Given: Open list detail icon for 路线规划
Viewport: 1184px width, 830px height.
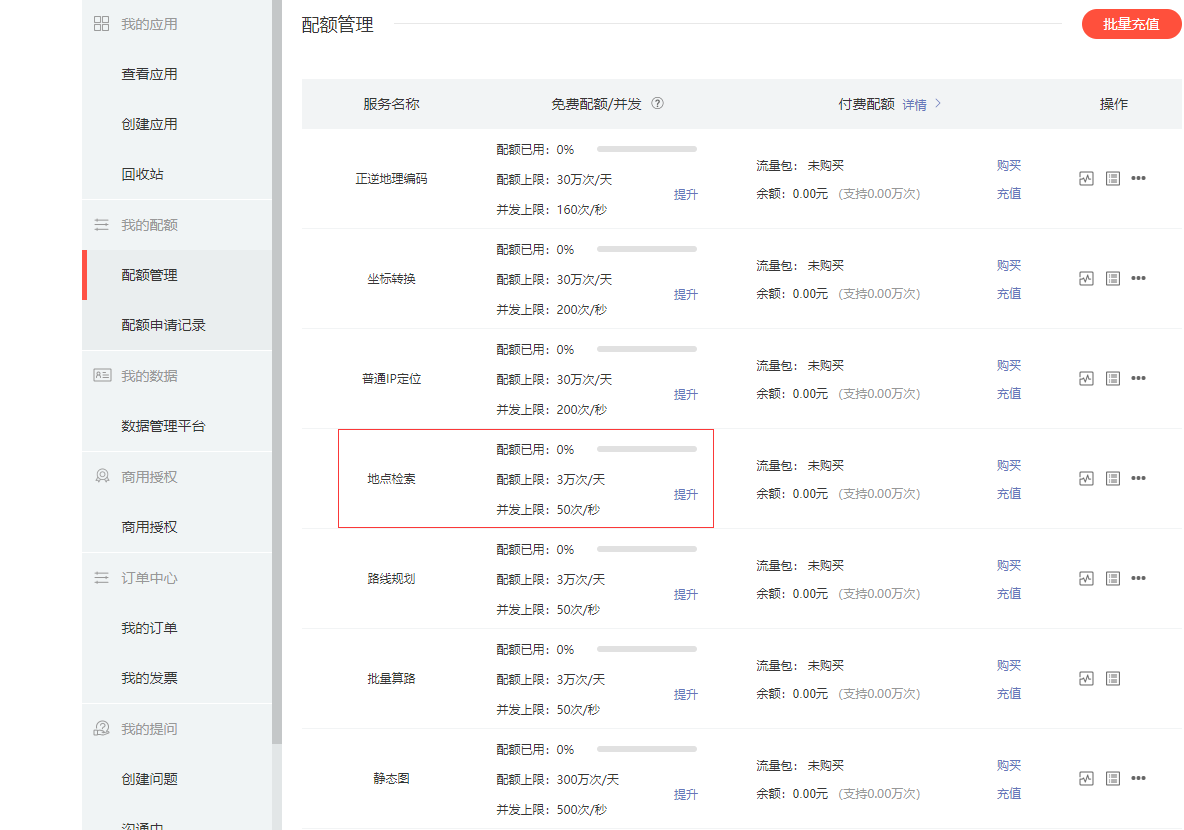Looking at the screenshot, I should tap(1112, 579).
